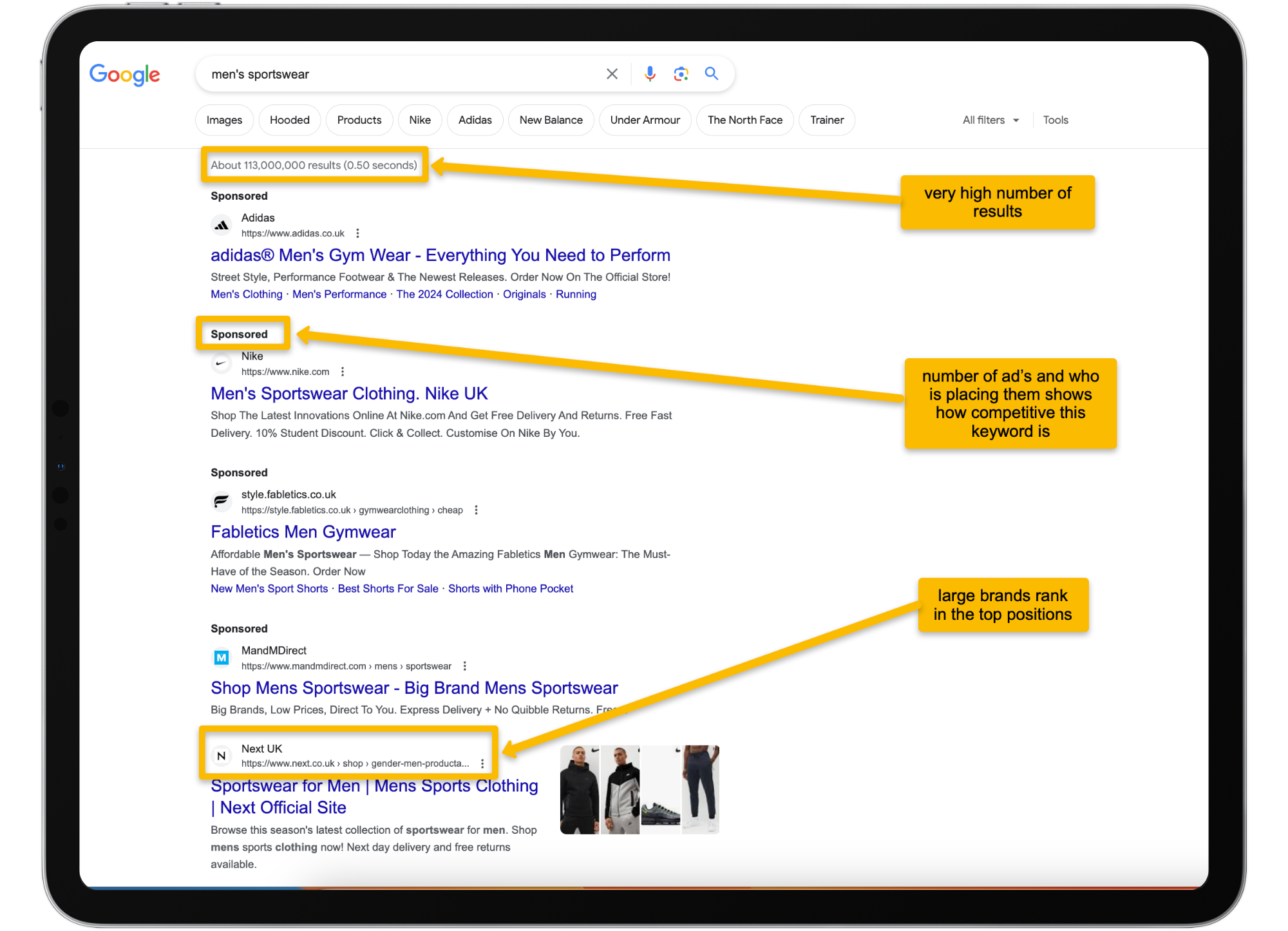The height and width of the screenshot is (931, 1288).
Task: Open Men's Sportswear Clothing Nike UK link
Action: (349, 394)
